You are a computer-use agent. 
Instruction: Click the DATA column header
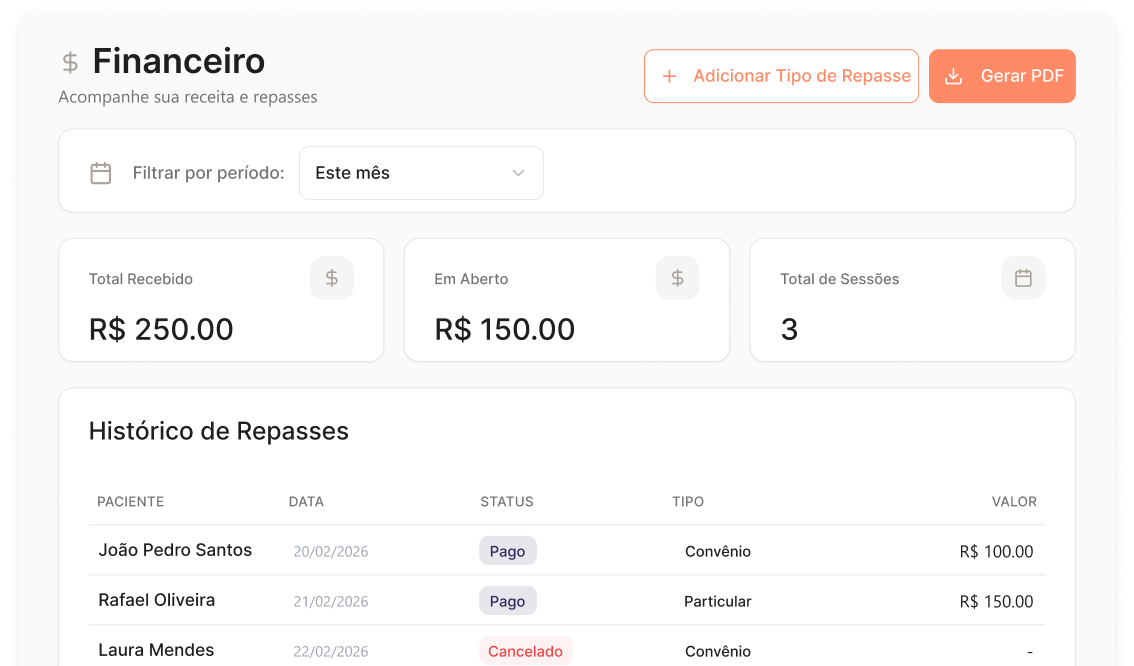307,502
